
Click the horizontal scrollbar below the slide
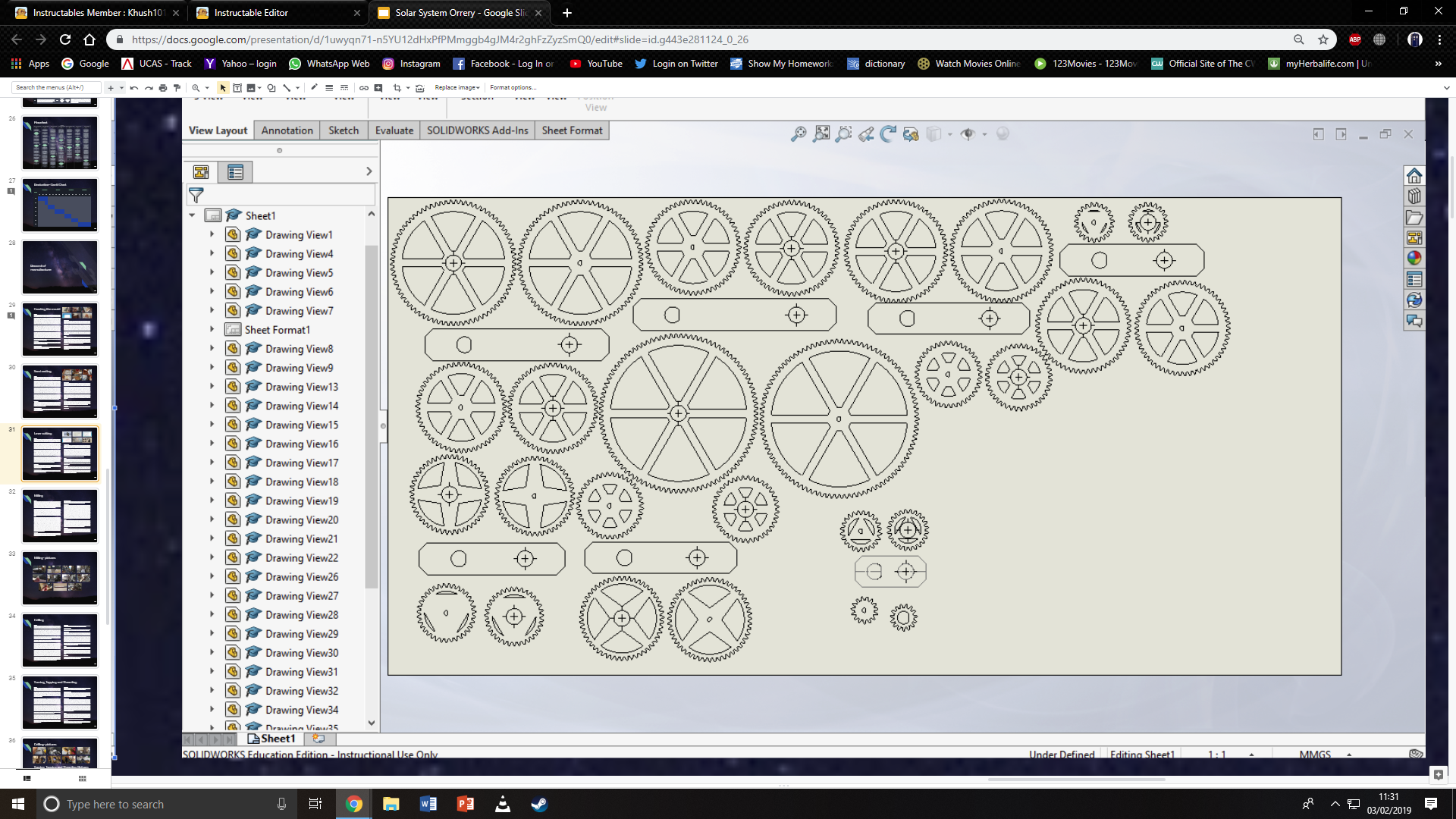coord(1075,779)
